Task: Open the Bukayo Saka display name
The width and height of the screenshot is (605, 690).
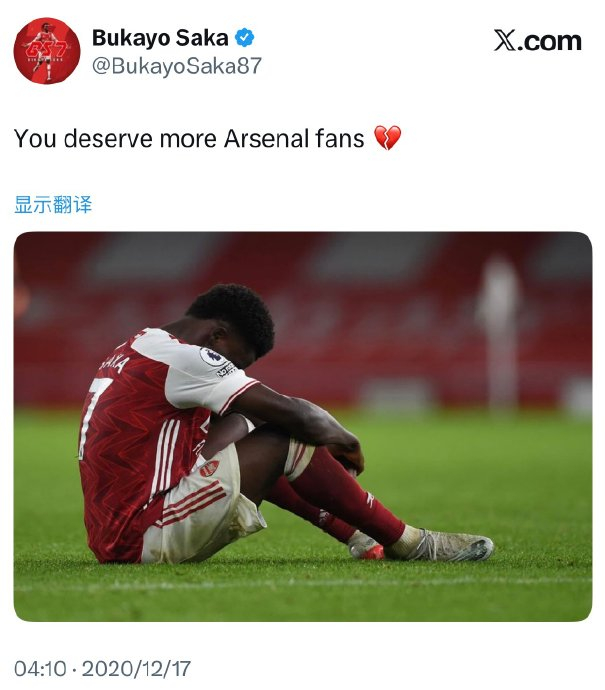Action: click(x=160, y=38)
